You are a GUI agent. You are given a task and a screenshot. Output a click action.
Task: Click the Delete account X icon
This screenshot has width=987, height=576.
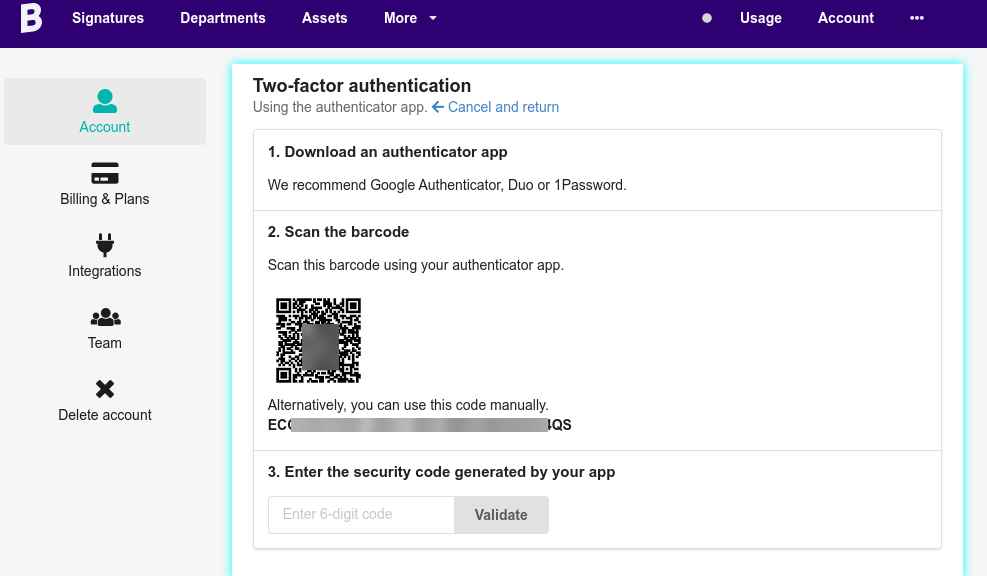(104, 389)
